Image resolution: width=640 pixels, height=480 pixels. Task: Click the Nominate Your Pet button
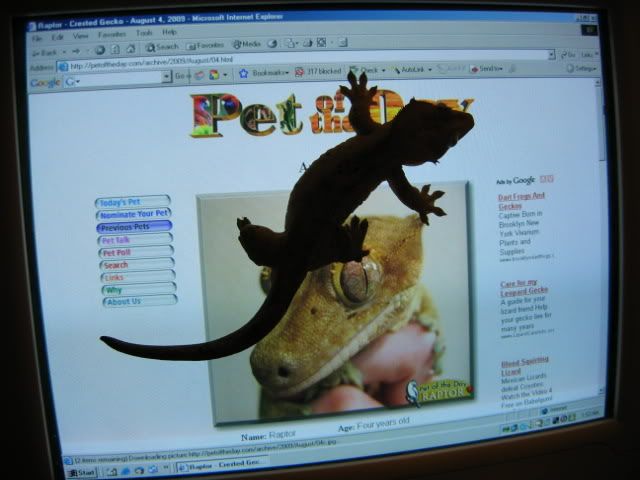tap(134, 214)
